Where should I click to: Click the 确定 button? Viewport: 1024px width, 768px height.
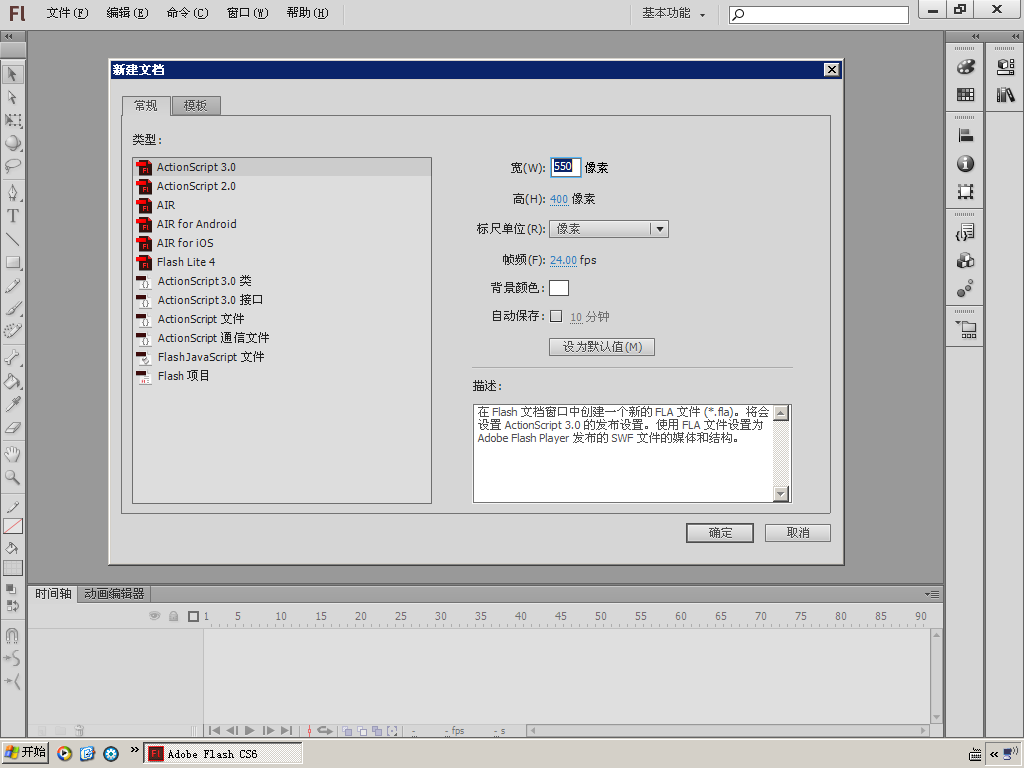tap(720, 533)
